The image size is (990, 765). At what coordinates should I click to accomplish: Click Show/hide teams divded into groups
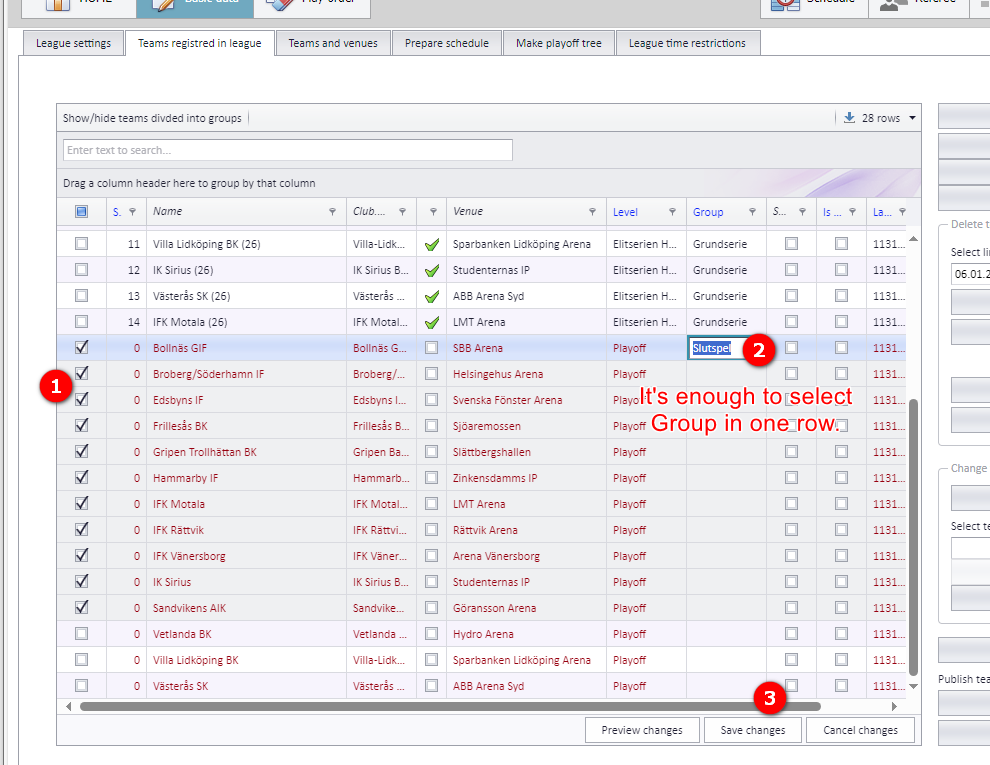pos(152,118)
